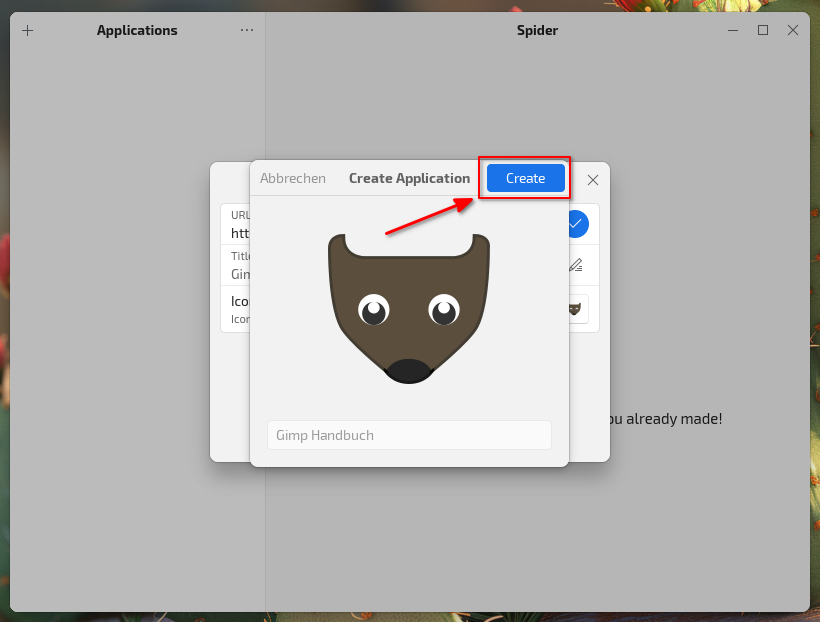This screenshot has width=820, height=622.
Task: Click the blue checkmark button beside URL
Action: 578,224
